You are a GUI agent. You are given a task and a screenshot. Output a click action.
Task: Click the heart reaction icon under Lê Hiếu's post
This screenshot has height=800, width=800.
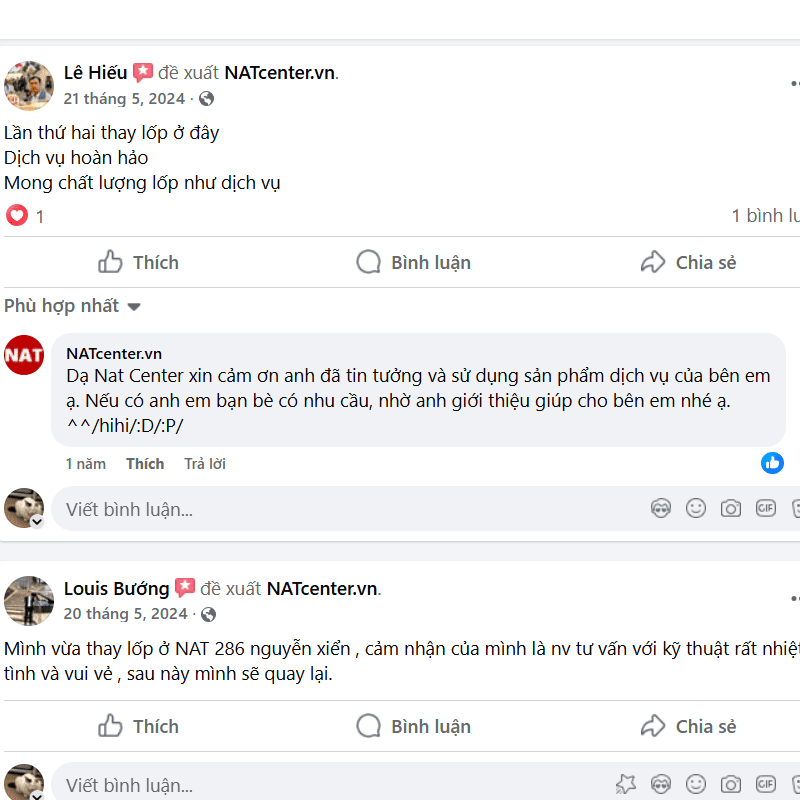click(x=17, y=215)
